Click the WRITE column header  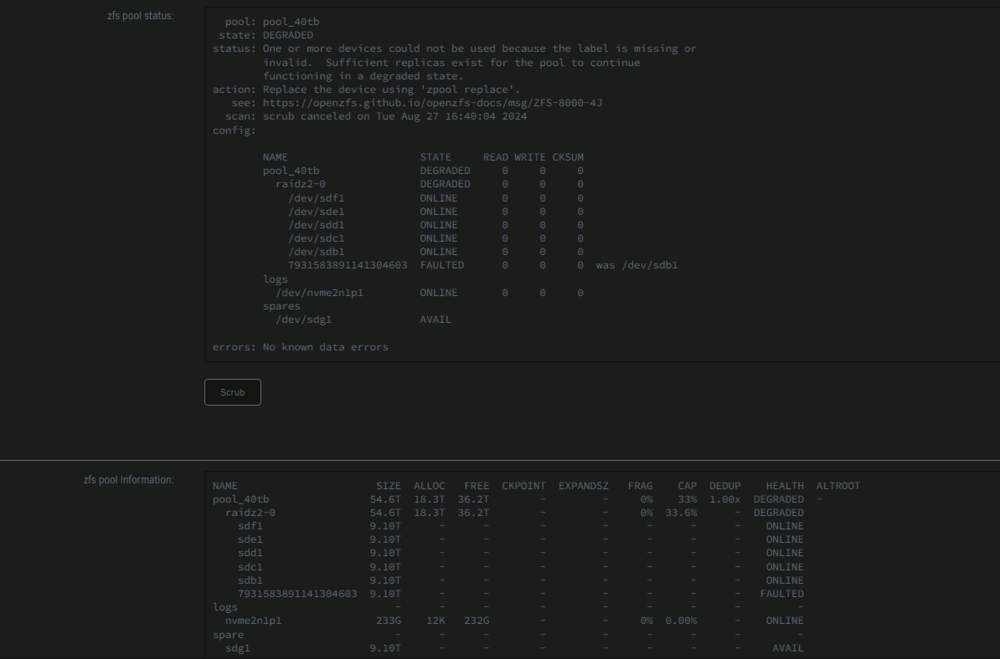pyautogui.click(x=530, y=157)
